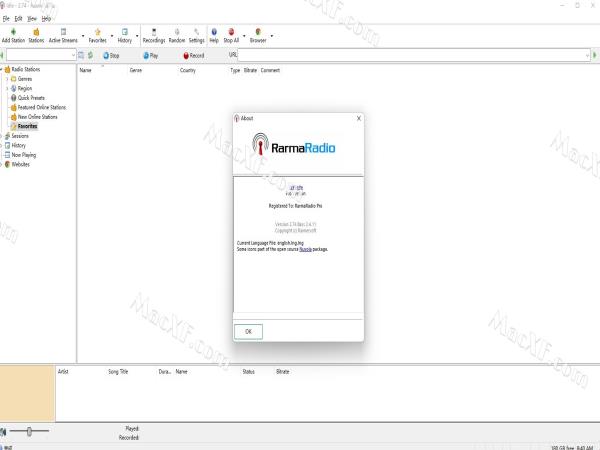Viewport: 600px width, 450px height.
Task: Click inside the URL input field
Action: 411,55
